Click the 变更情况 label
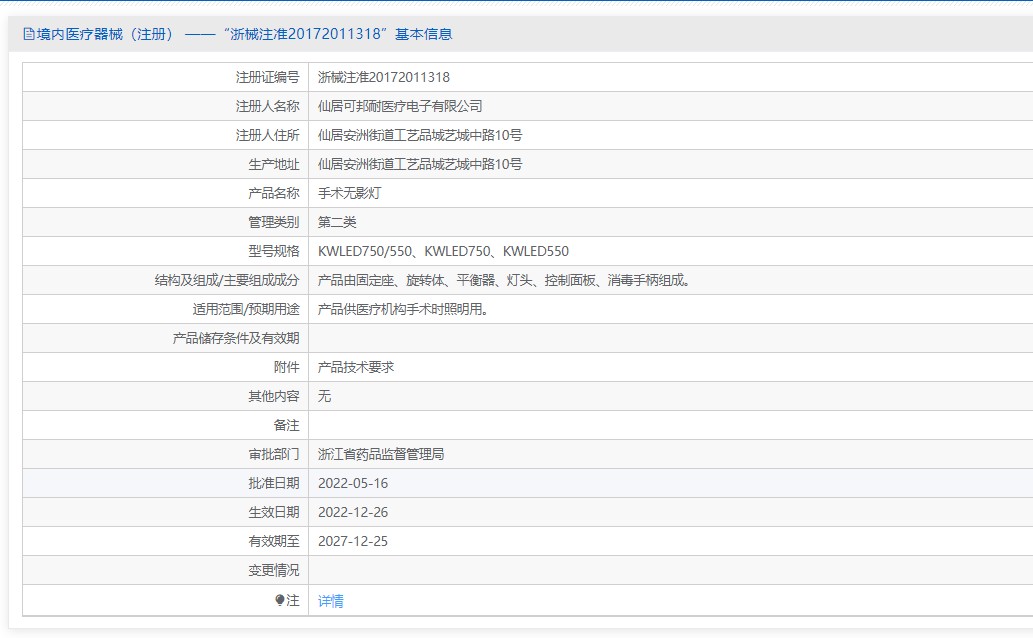 click(x=273, y=570)
